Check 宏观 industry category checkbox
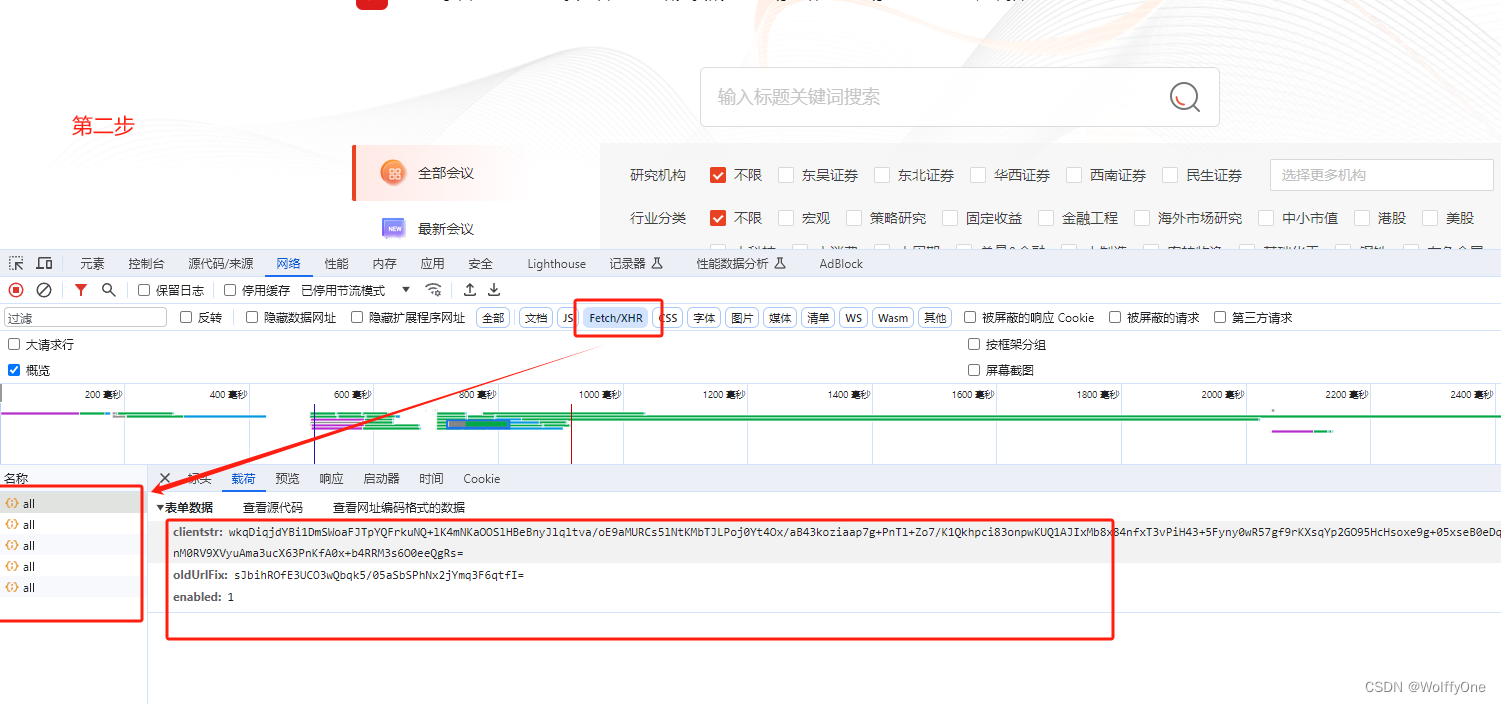1501x704 pixels. click(786, 218)
